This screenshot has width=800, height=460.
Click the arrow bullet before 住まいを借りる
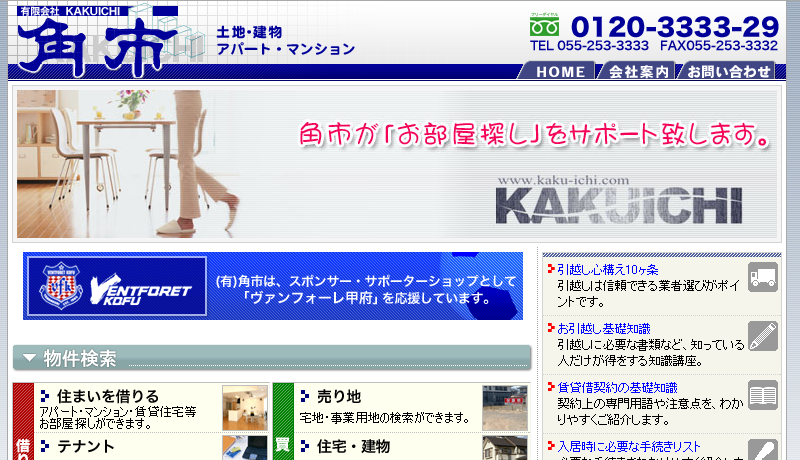tap(45, 396)
